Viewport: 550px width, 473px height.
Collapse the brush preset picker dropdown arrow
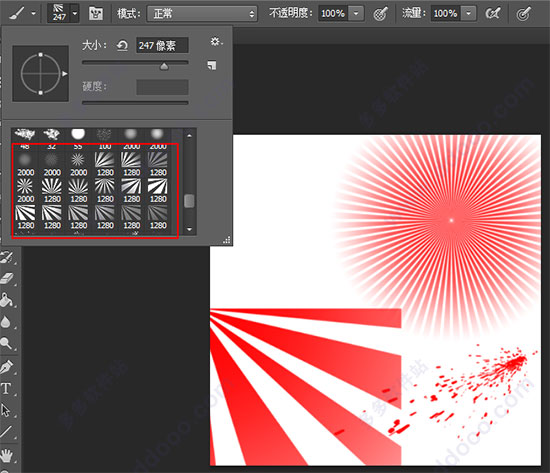[75, 13]
